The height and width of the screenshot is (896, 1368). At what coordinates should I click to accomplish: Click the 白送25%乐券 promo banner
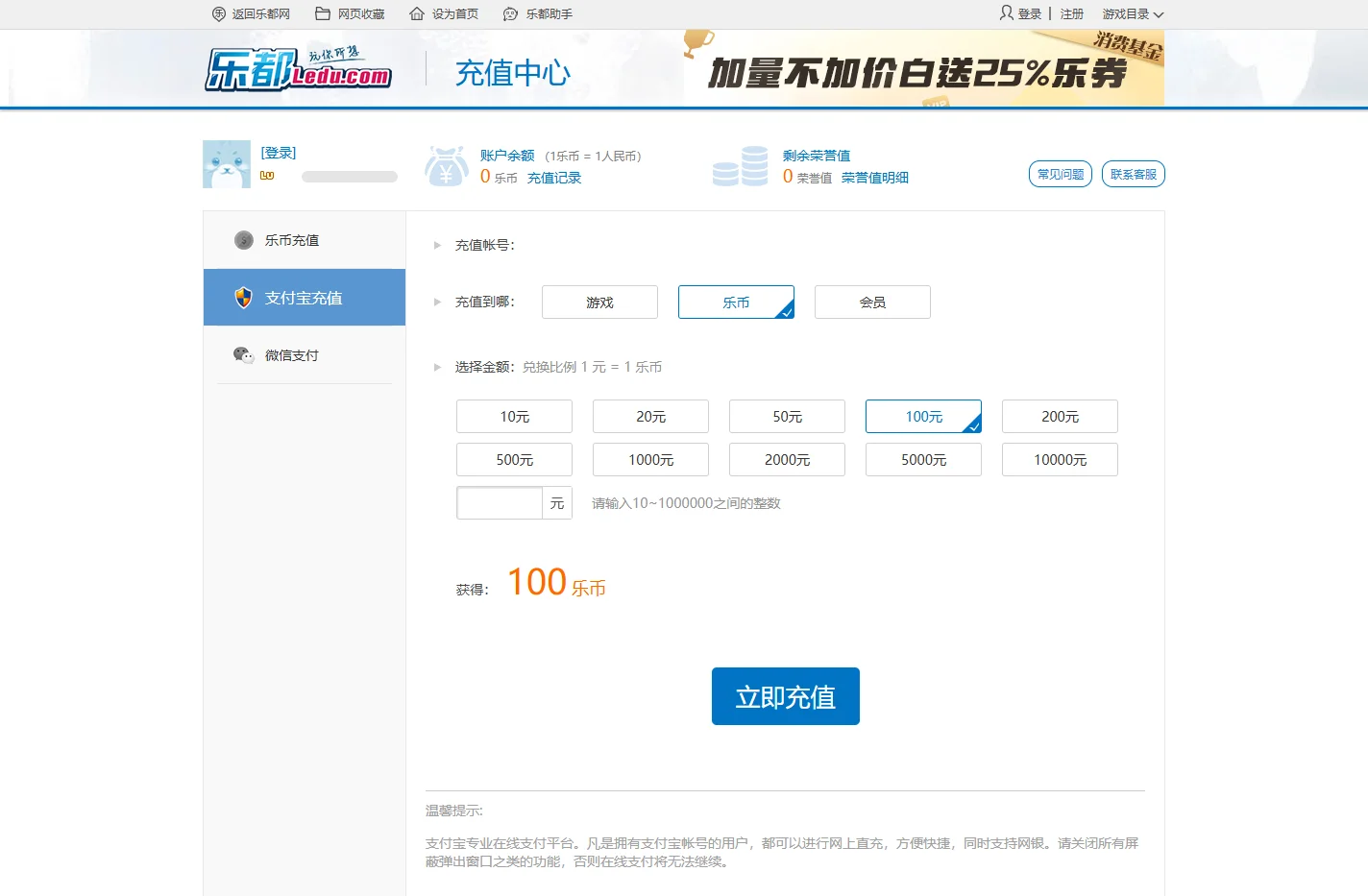924,67
